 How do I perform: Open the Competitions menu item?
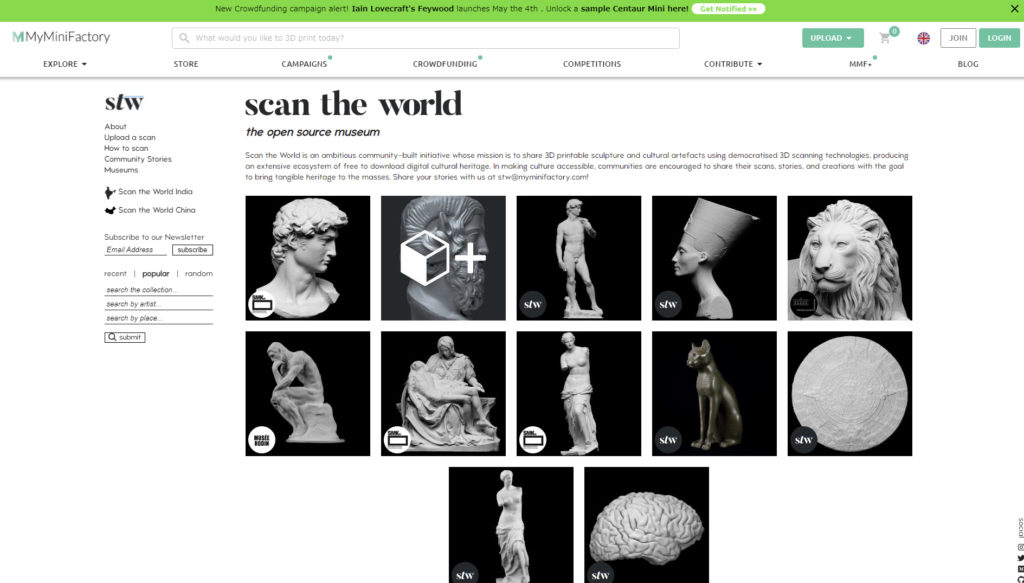[591, 64]
